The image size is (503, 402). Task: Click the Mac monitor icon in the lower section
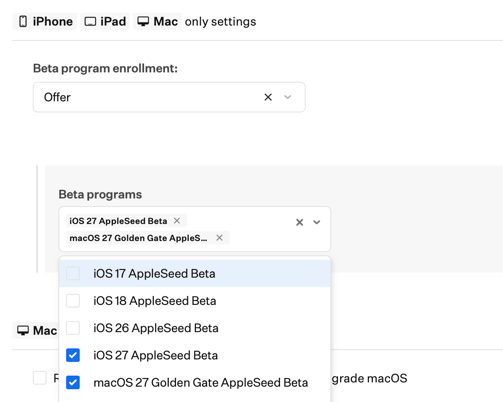point(23,331)
